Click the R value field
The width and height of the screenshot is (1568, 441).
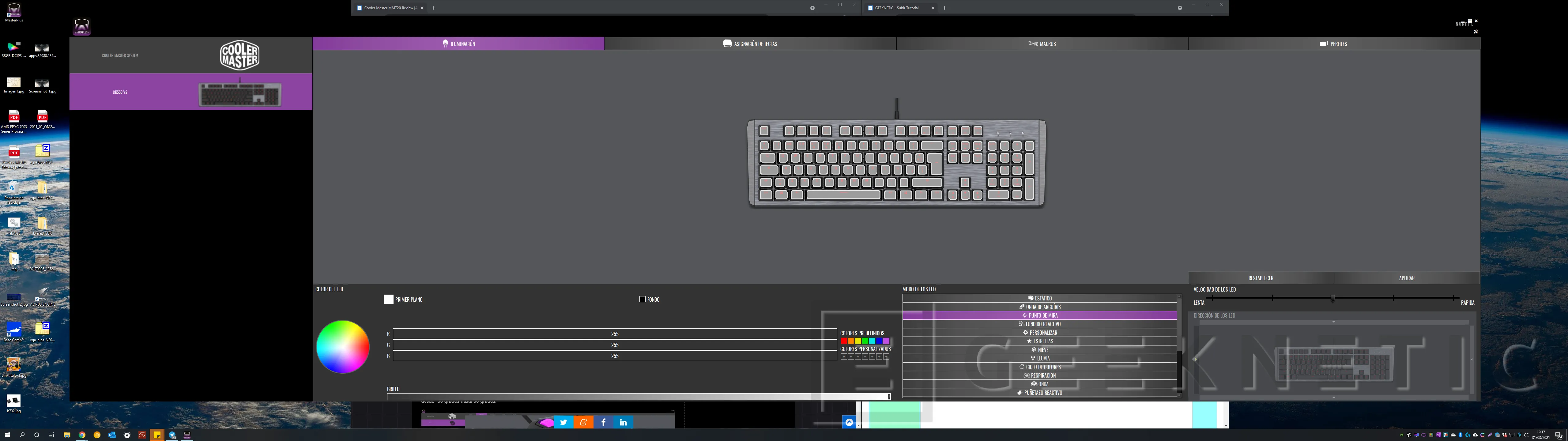pyautogui.click(x=615, y=334)
